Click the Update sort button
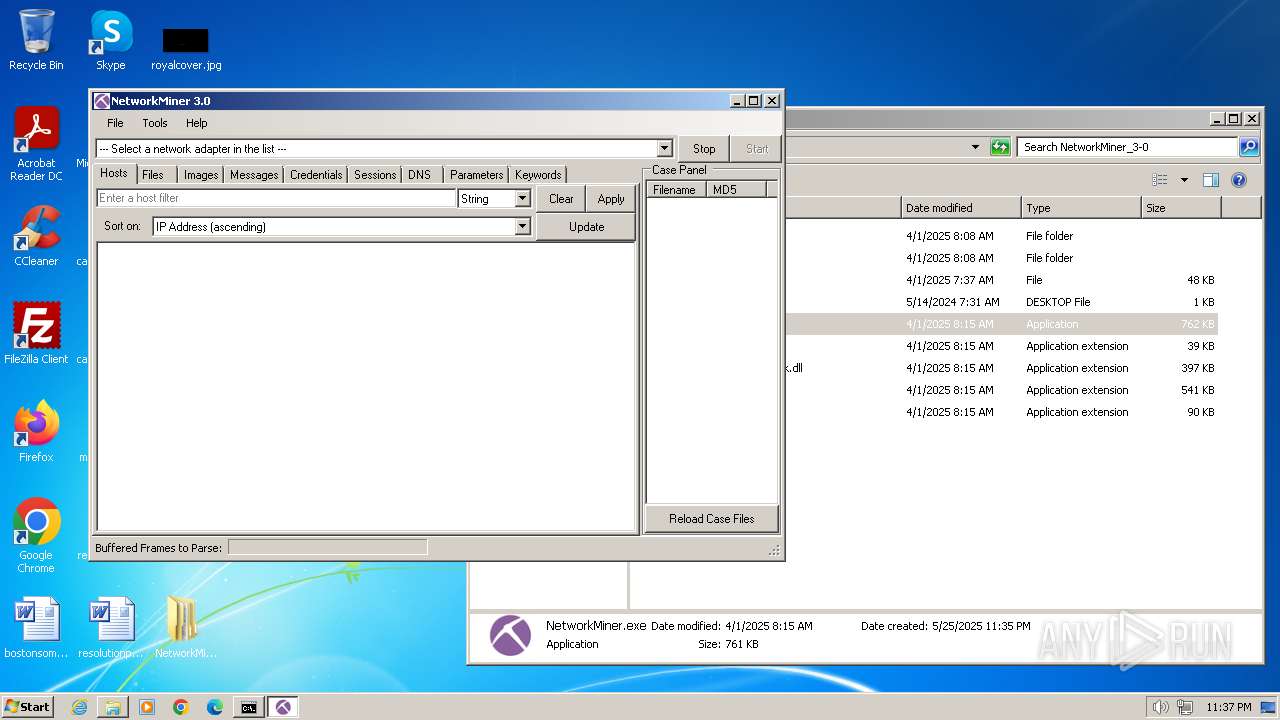This screenshot has width=1280, height=720. click(586, 227)
